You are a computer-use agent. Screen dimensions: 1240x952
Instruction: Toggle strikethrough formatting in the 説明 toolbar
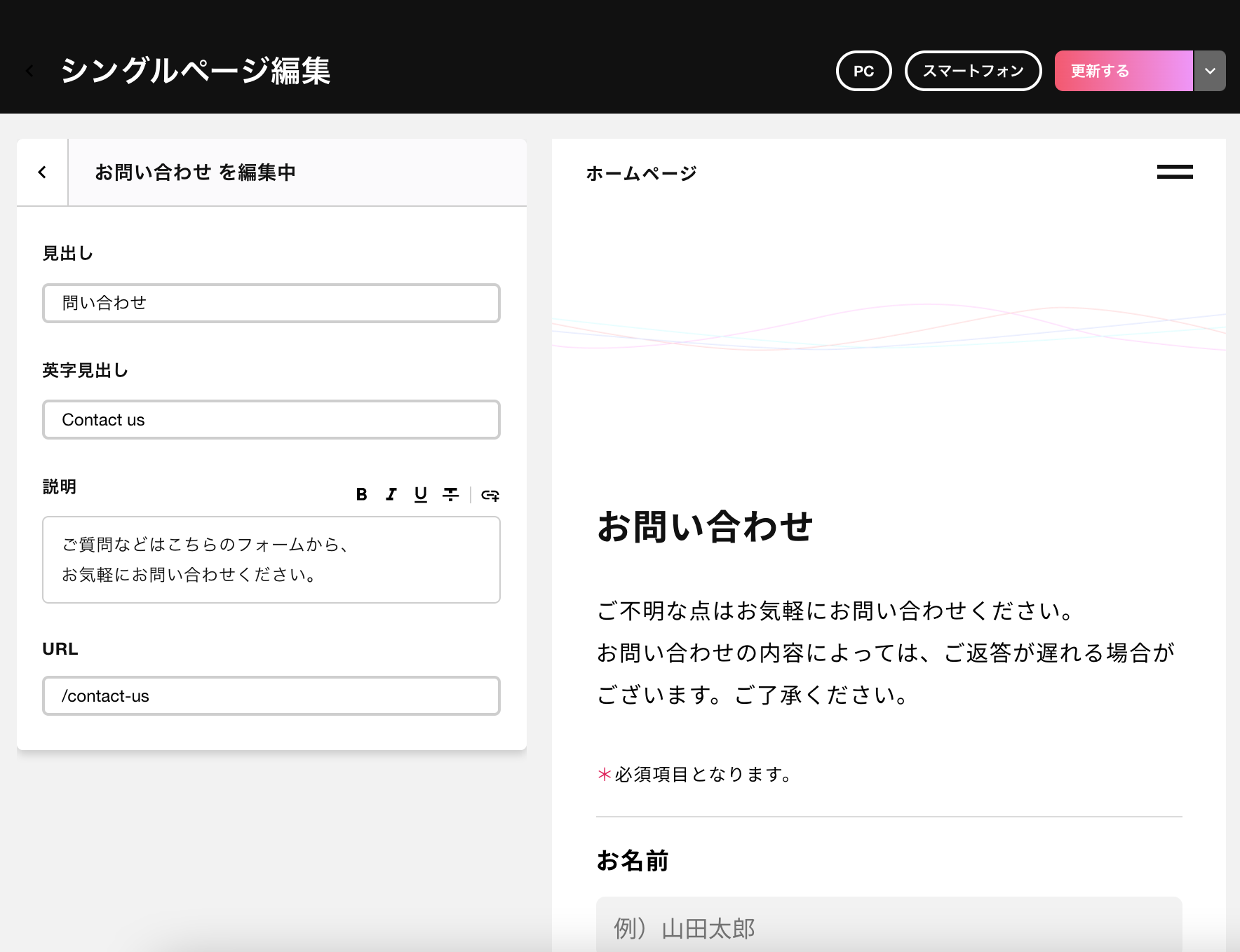tap(450, 495)
